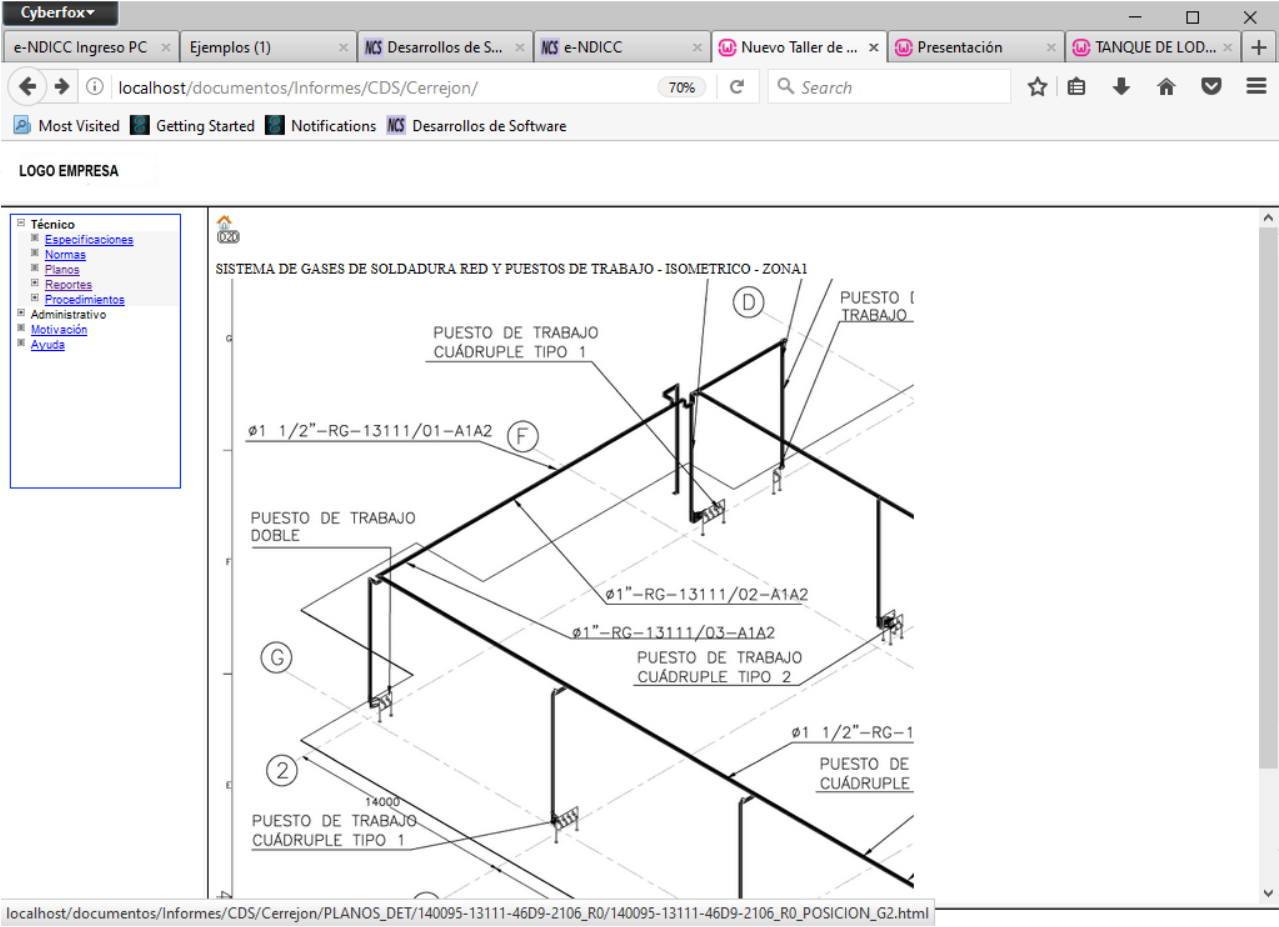1279x927 pixels.
Task: Reload the page with the refresh icon
Action: point(737,87)
